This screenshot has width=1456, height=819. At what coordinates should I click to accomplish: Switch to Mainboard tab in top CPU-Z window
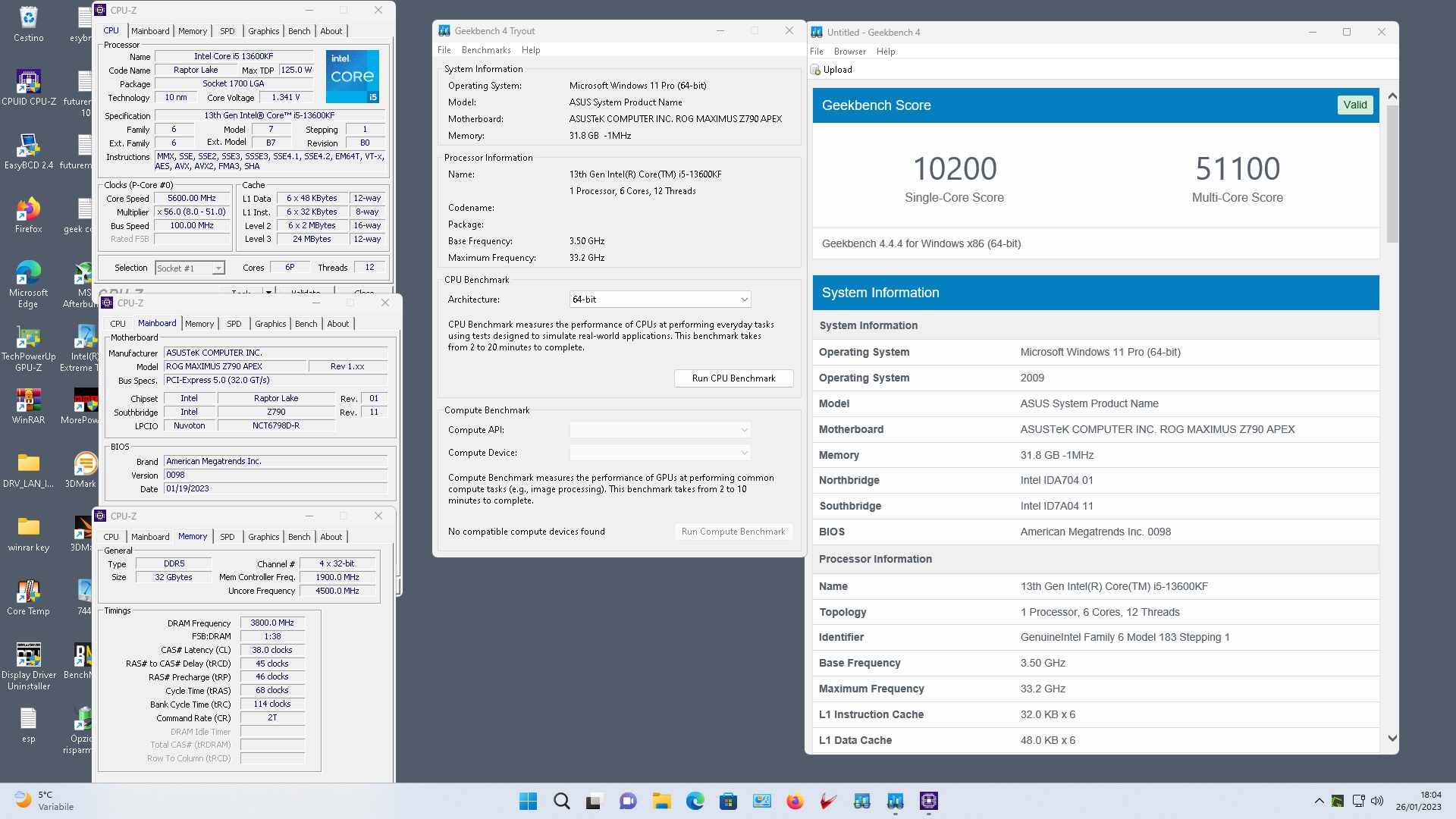coord(150,31)
